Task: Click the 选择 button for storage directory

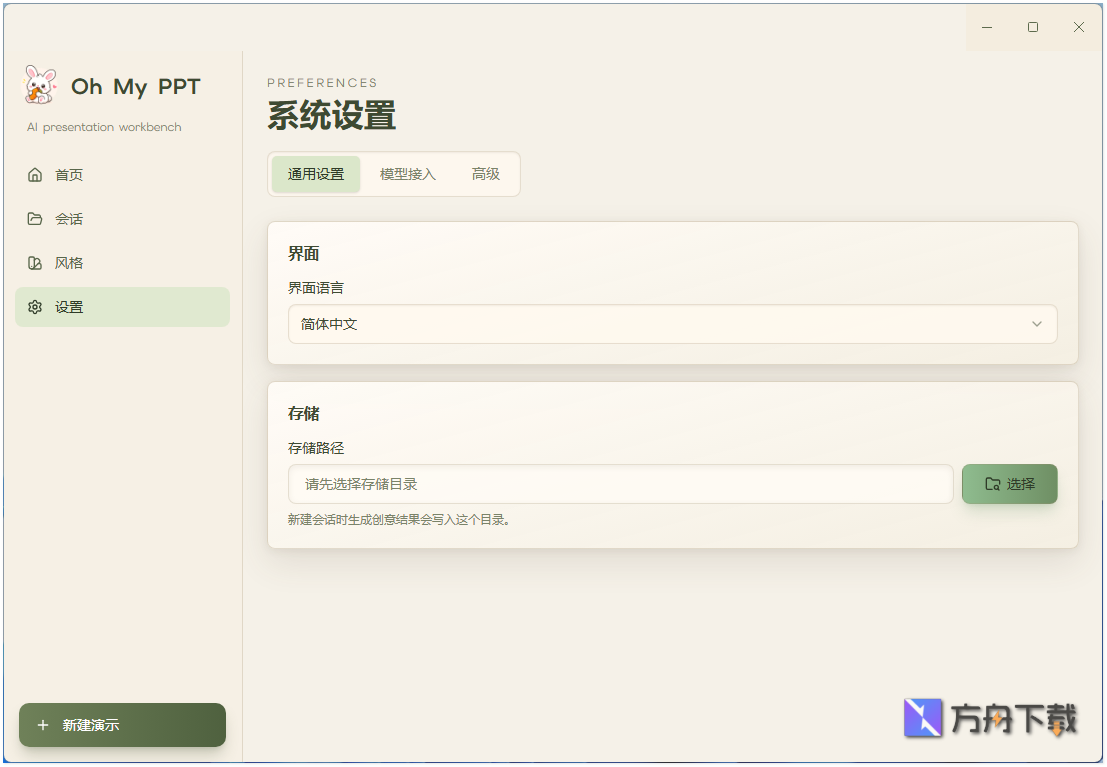Action: tap(1010, 484)
